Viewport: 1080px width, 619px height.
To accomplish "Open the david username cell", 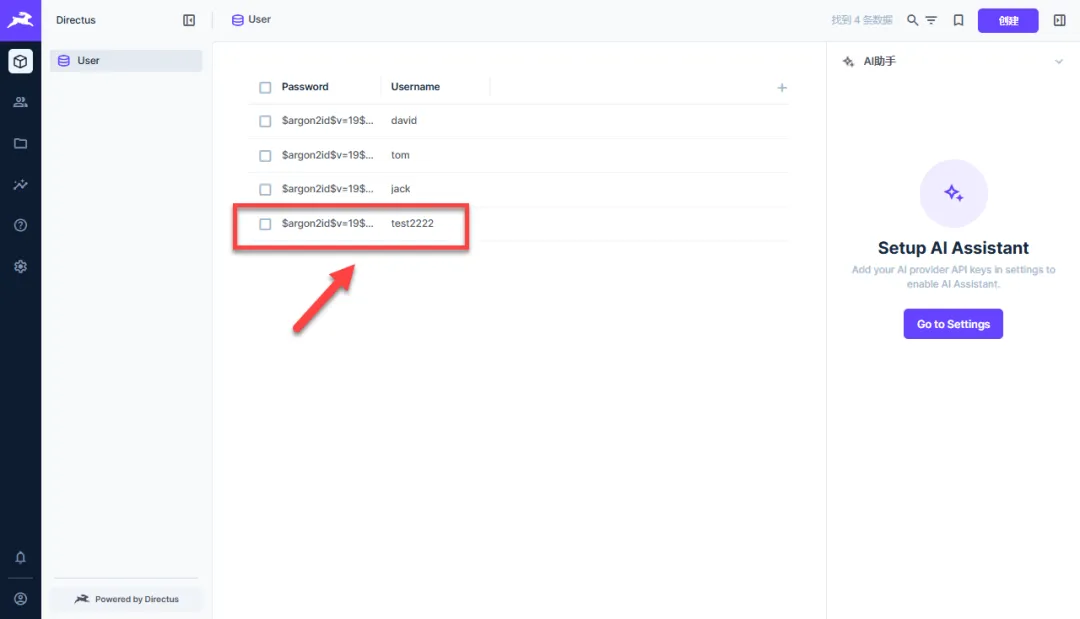I will pyautogui.click(x=404, y=120).
